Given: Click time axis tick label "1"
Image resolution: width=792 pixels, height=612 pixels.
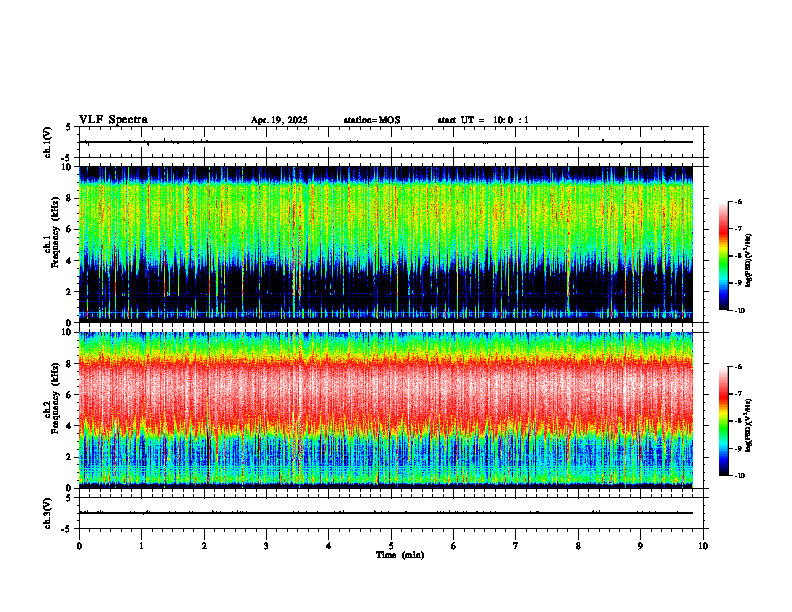Looking at the screenshot, I should (x=141, y=546).
